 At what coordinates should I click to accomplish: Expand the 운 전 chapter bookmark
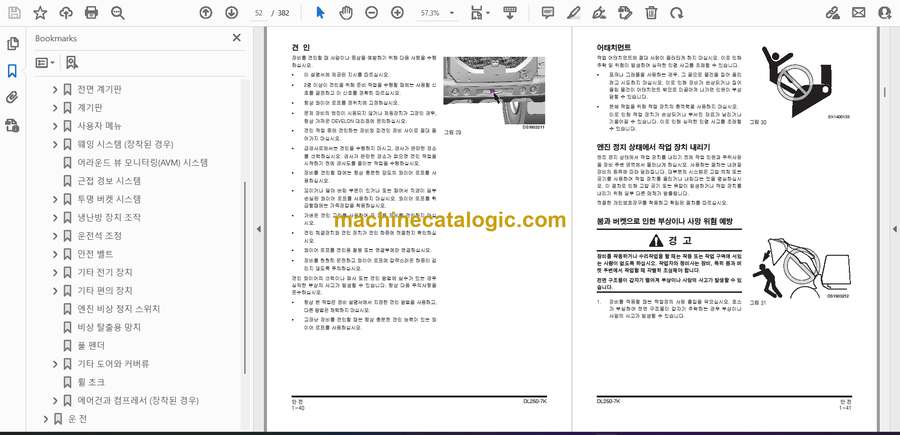(46, 419)
